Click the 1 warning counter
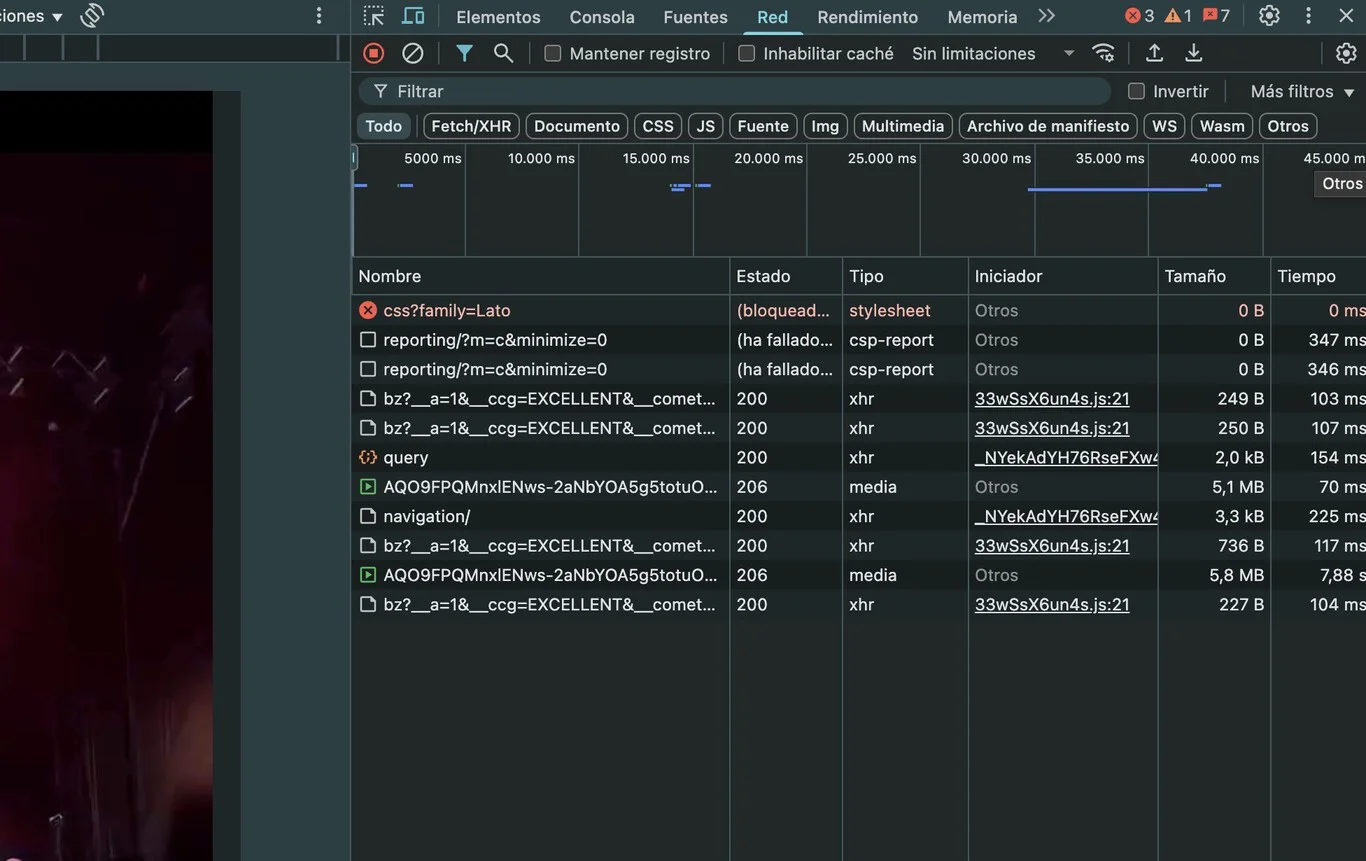 1178,16
